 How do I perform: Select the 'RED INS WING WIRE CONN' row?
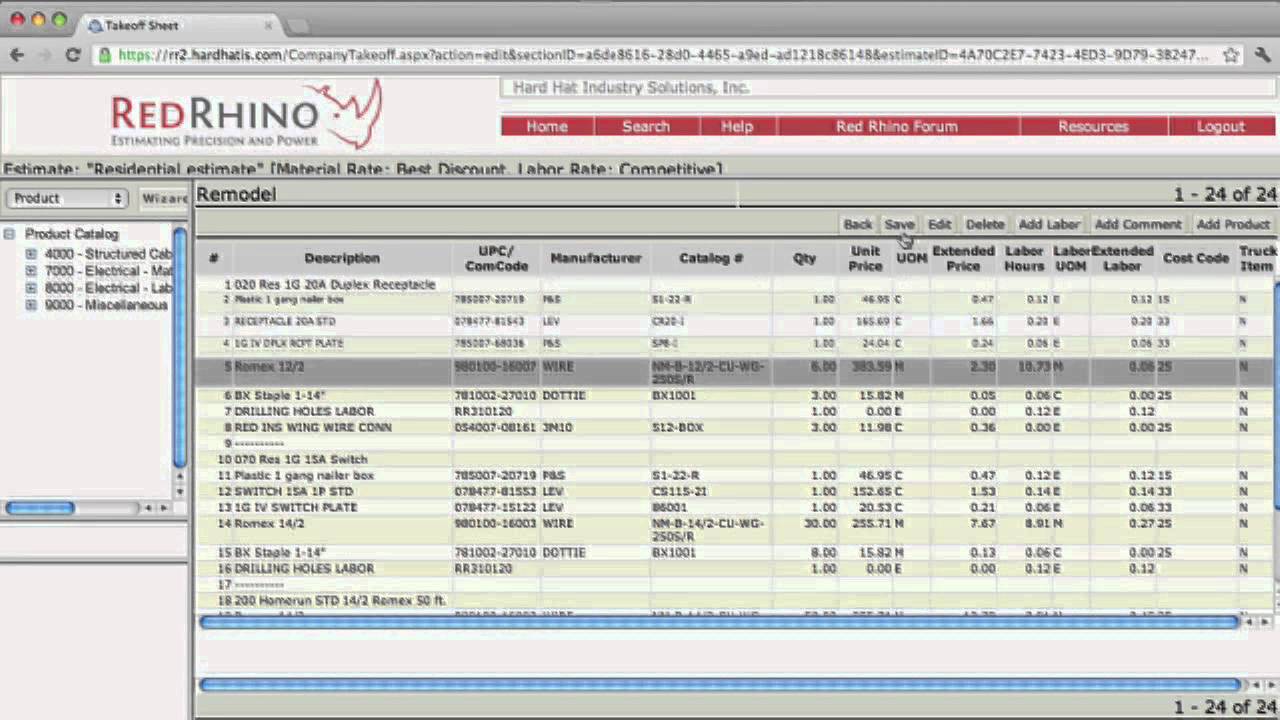coord(735,427)
